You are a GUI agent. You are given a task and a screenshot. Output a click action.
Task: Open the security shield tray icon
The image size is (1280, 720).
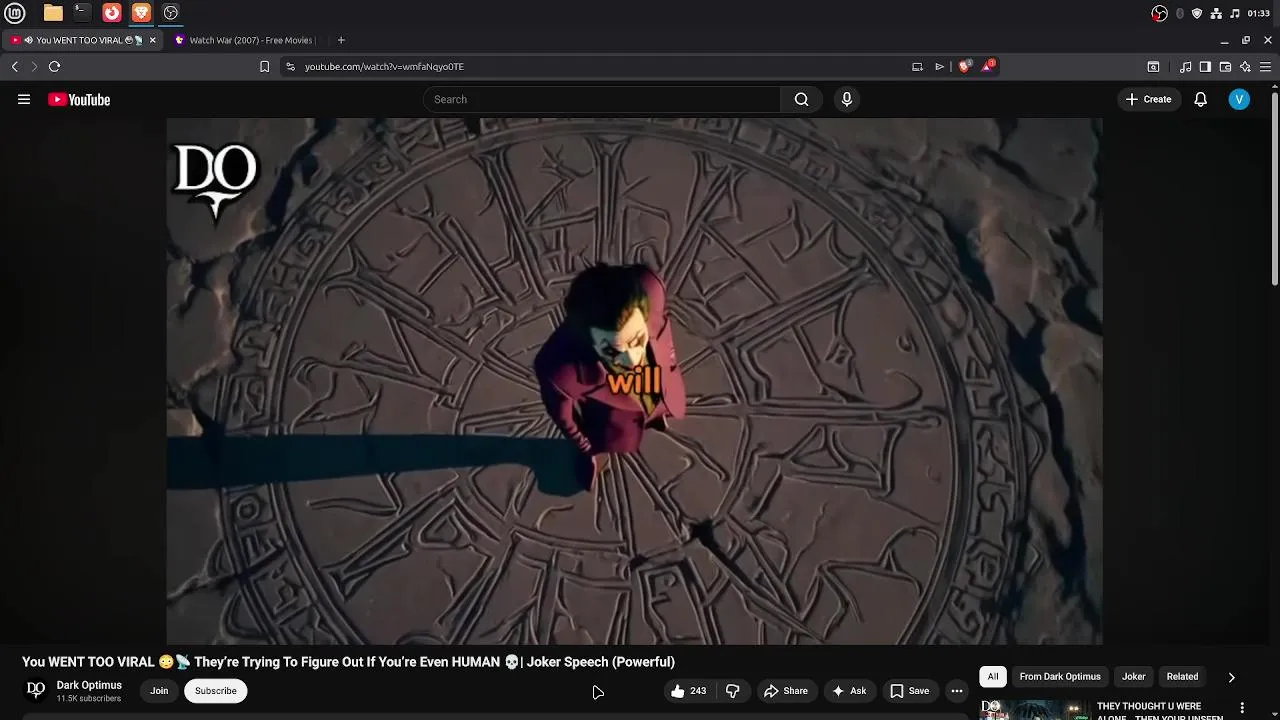tap(1197, 13)
